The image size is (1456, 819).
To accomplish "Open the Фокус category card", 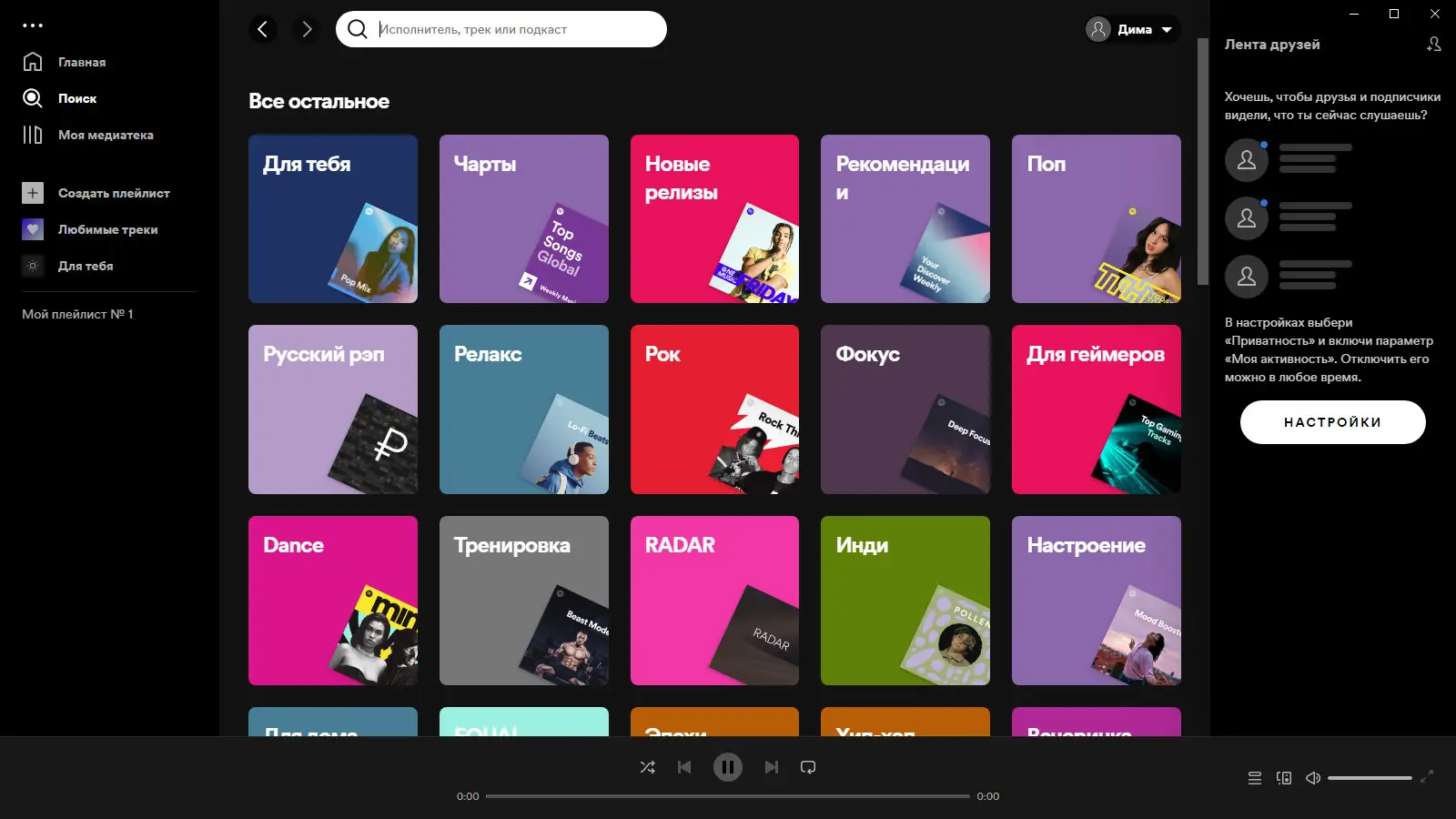I will click(x=905, y=409).
